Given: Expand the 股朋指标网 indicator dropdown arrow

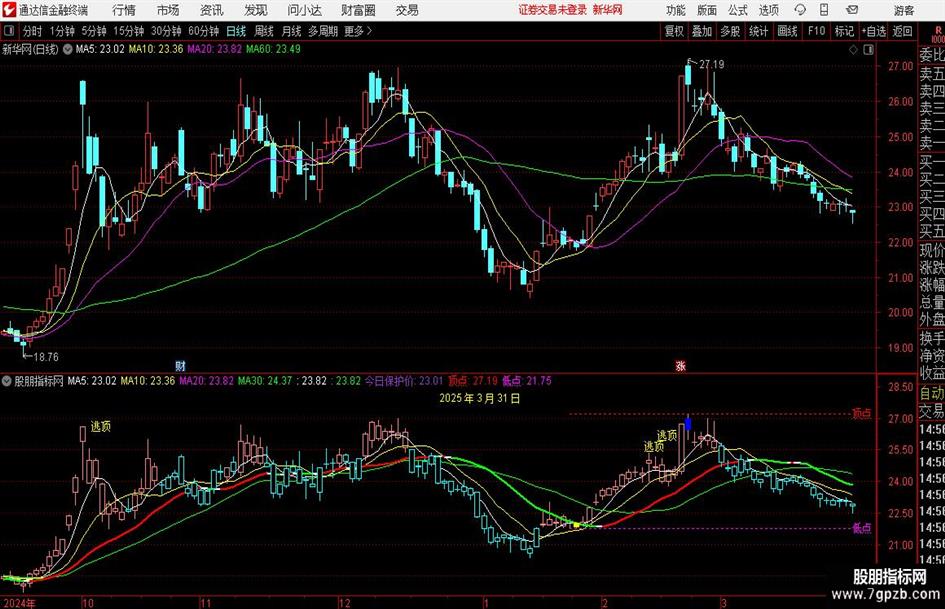Looking at the screenshot, I should 7,381.
